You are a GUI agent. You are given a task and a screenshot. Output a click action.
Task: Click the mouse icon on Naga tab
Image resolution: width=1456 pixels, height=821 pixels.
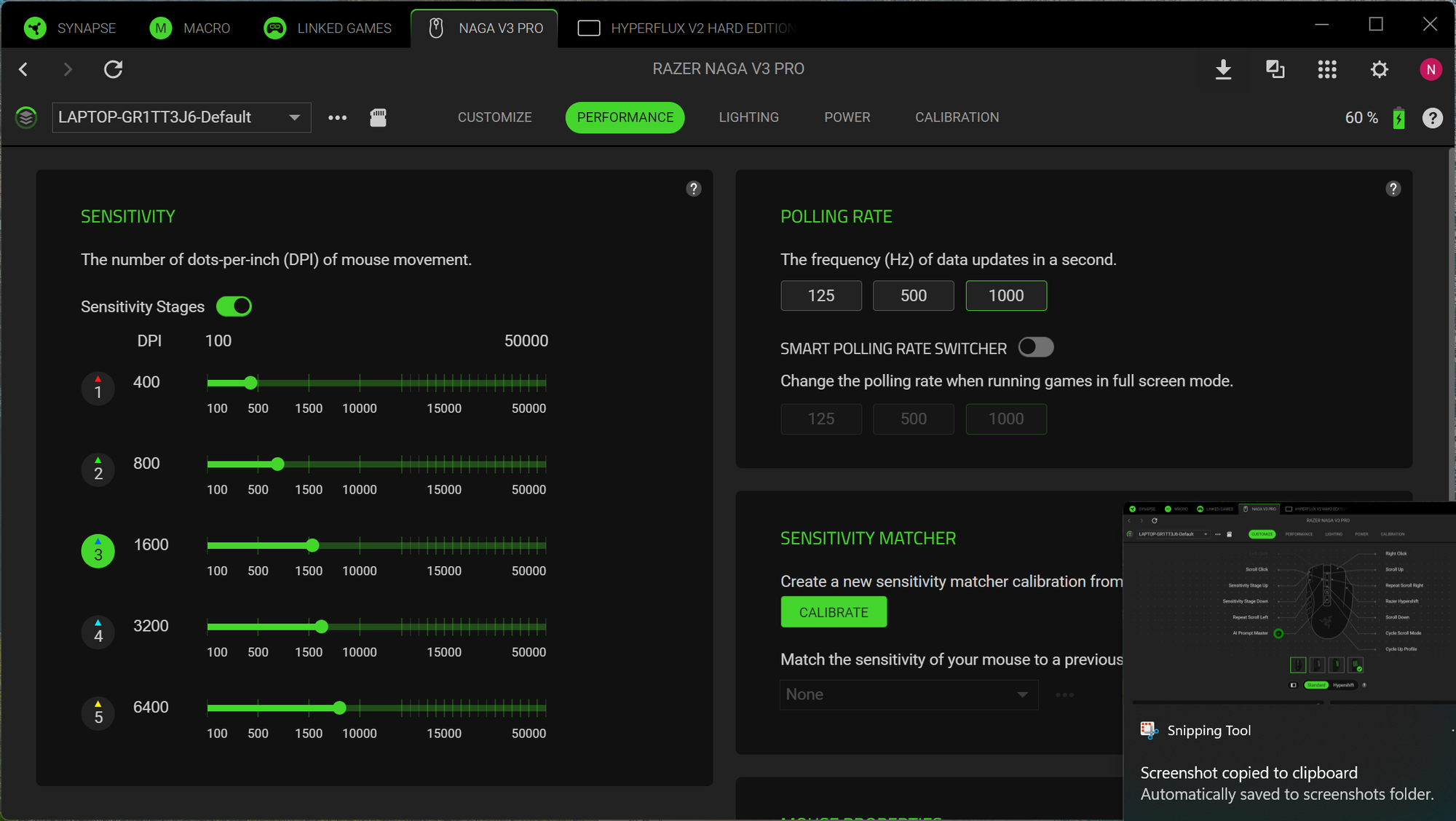pyautogui.click(x=436, y=28)
